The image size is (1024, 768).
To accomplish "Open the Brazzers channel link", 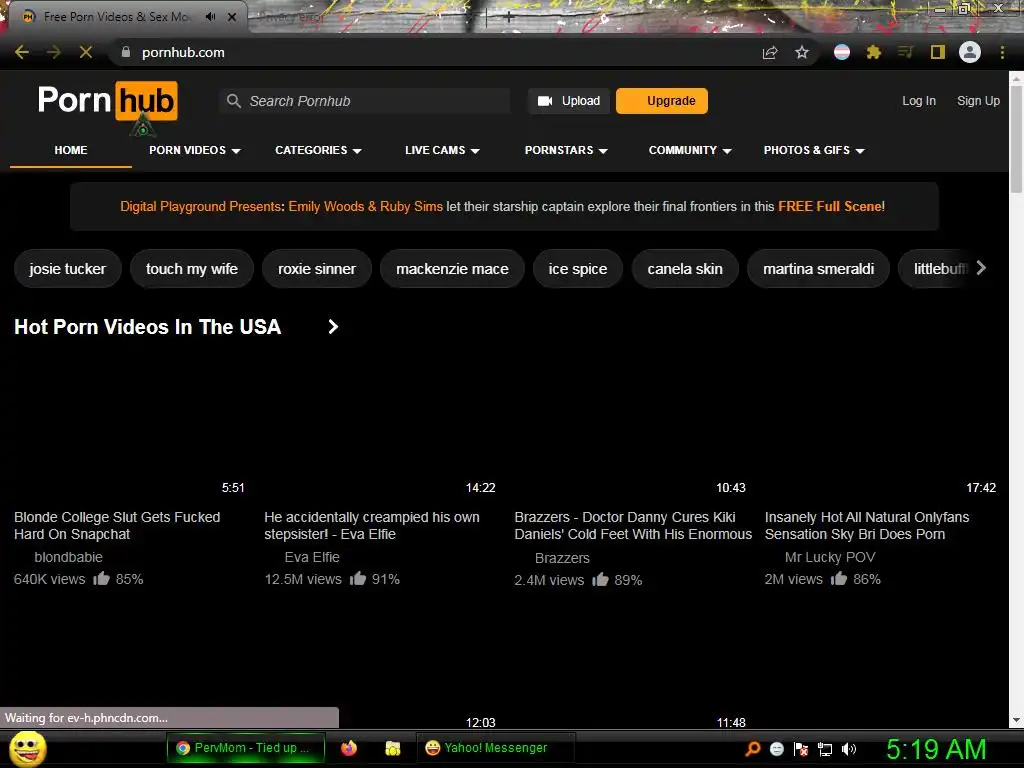I will point(562,558).
